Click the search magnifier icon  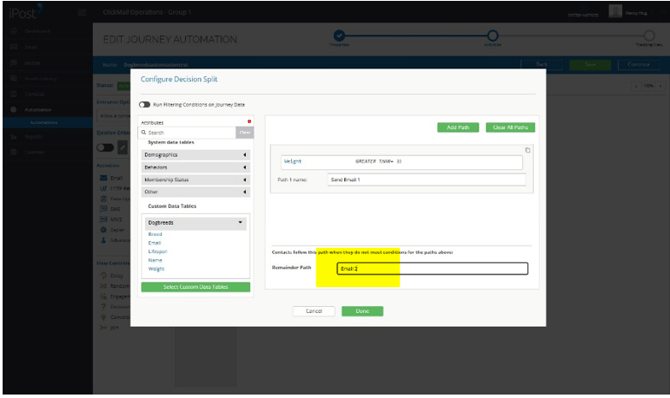pyautogui.click(x=144, y=133)
